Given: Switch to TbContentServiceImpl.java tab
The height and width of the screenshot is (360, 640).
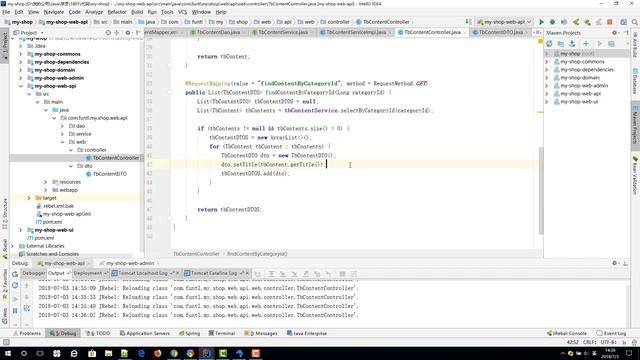Looking at the screenshot, I should pos(356,32).
